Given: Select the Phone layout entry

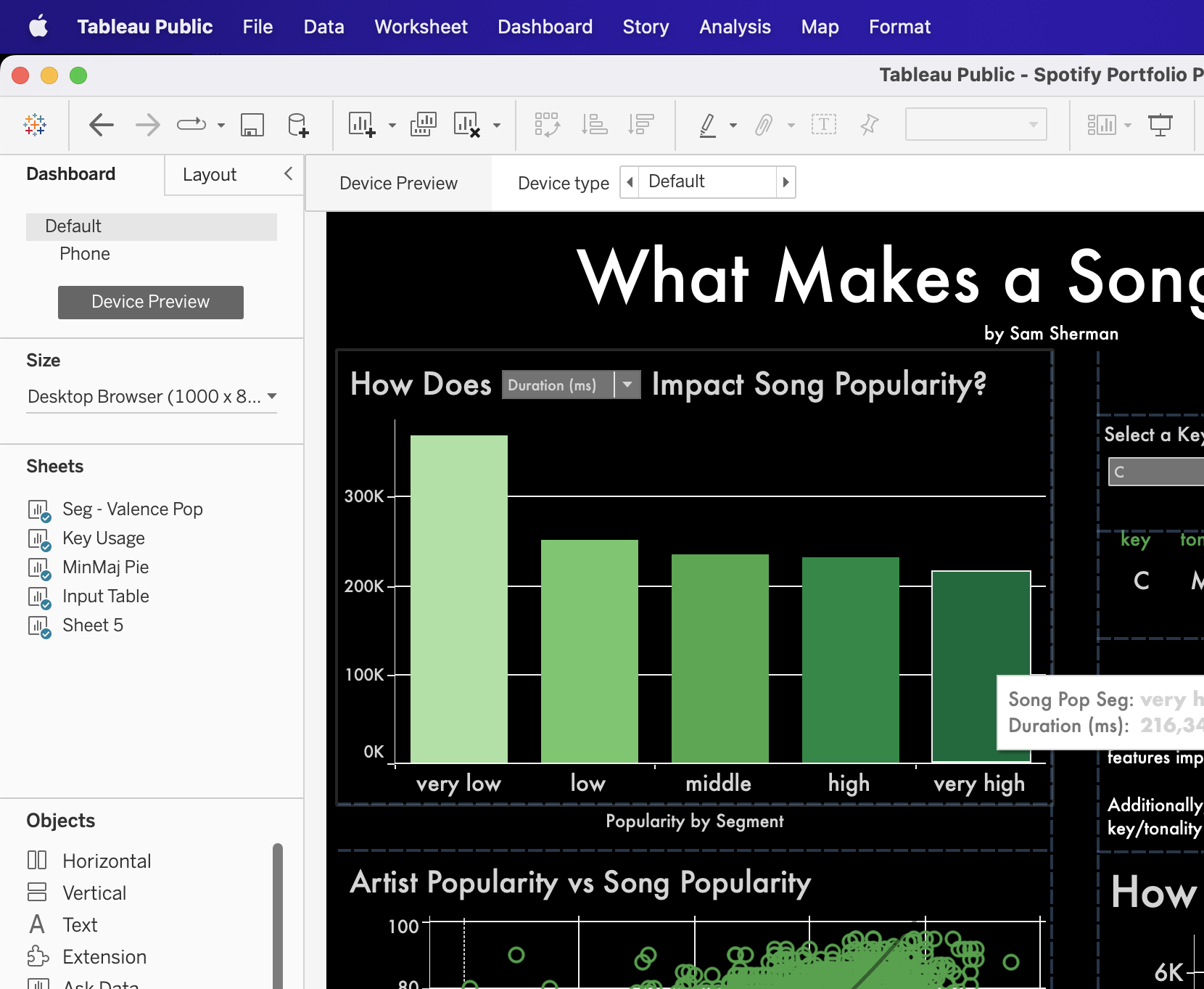Looking at the screenshot, I should tap(85, 254).
